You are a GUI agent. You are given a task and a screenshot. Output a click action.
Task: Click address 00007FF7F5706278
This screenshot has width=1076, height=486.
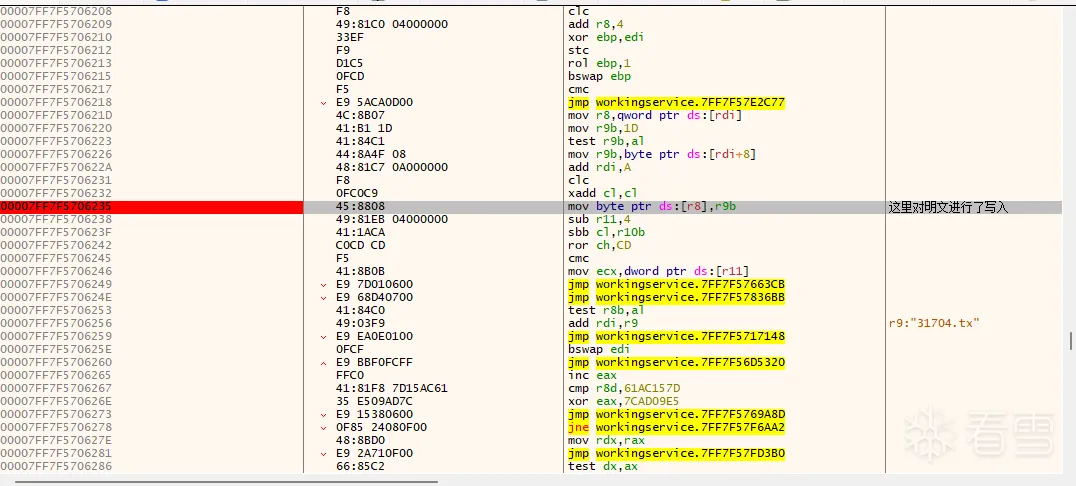point(56,428)
